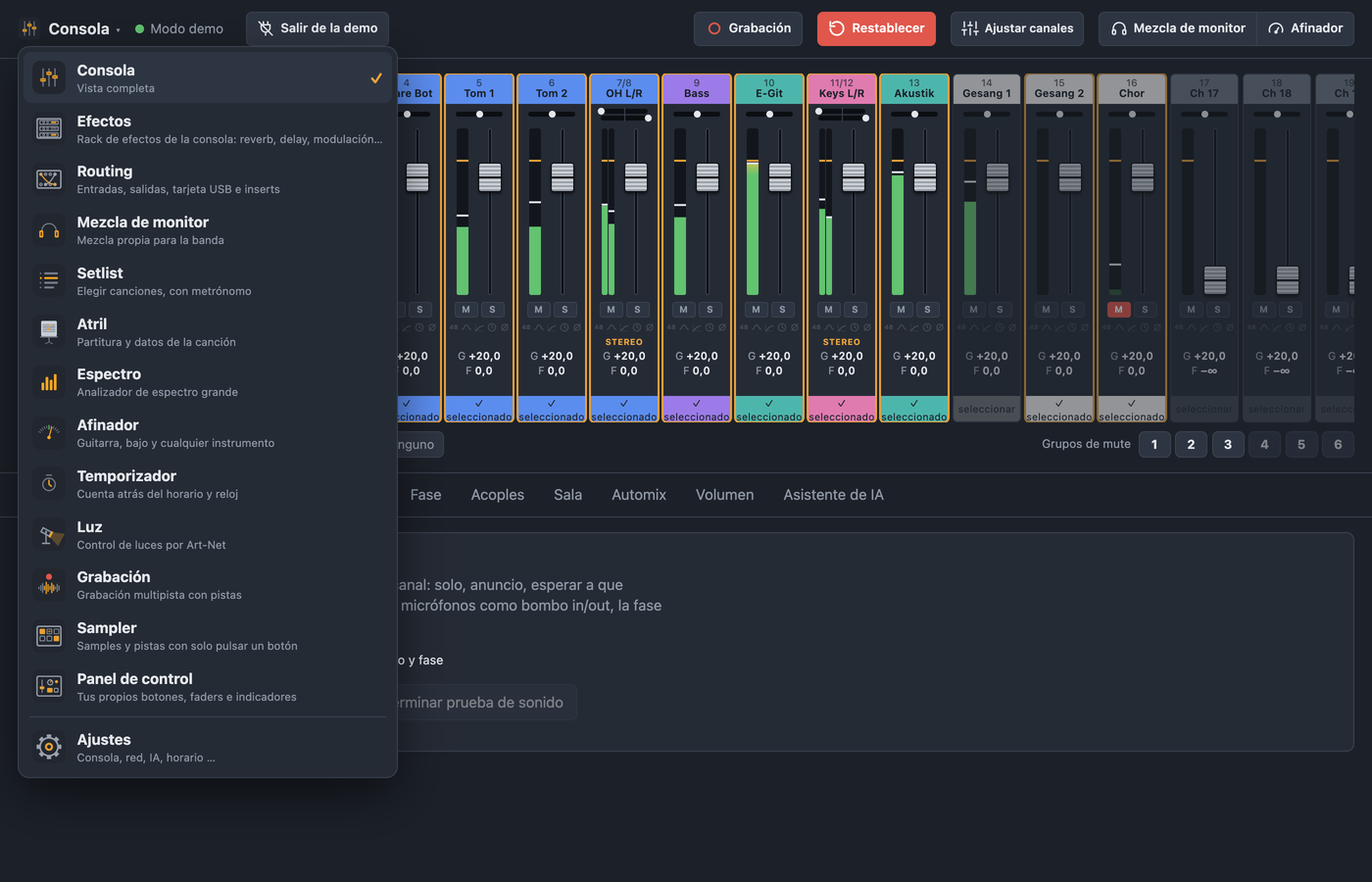Click the Afinador button in top bar

(x=1305, y=28)
